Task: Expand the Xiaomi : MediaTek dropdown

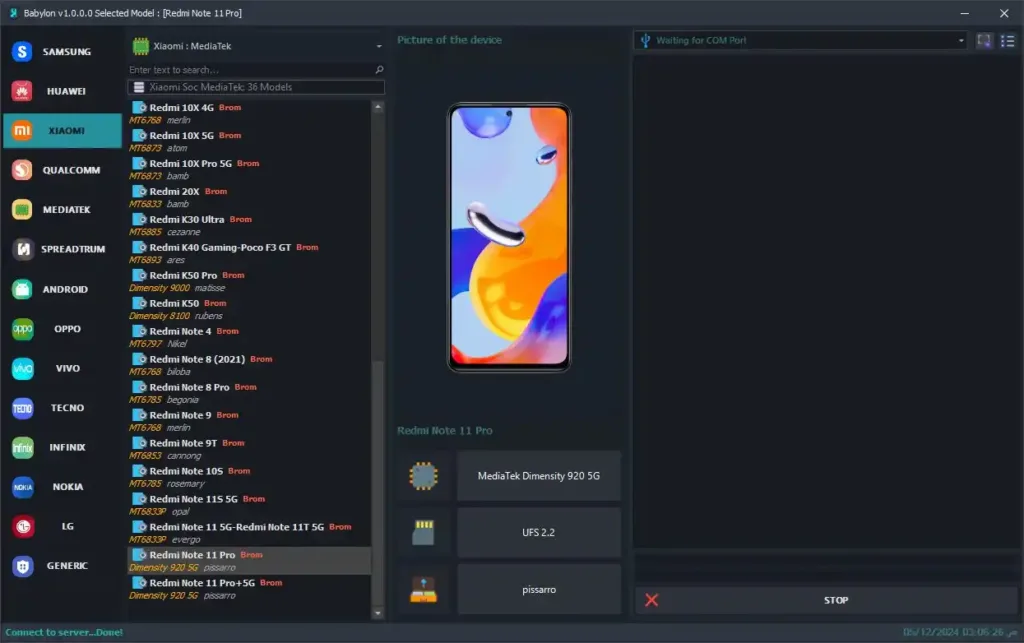Action: pos(379,46)
